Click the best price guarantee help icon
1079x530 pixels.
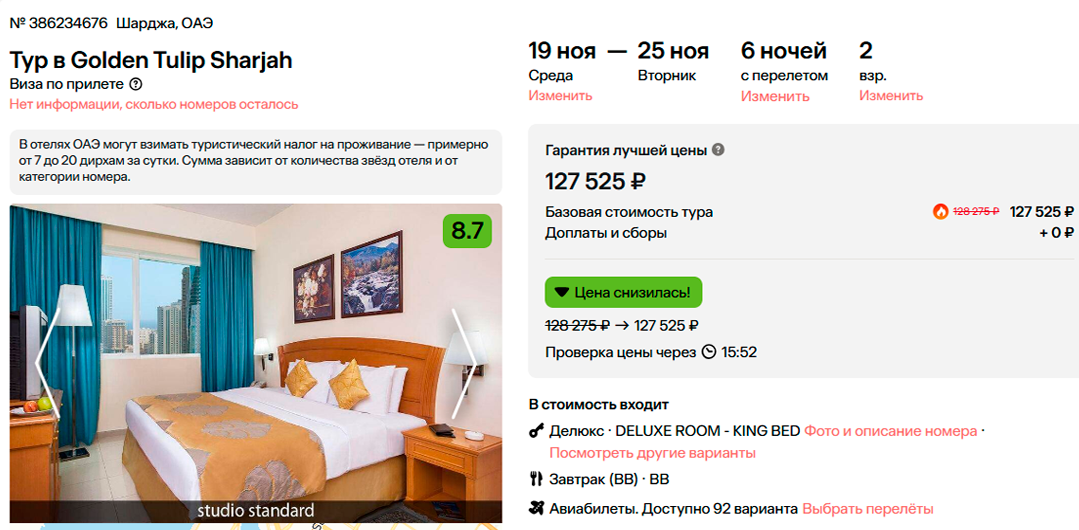[x=718, y=150]
